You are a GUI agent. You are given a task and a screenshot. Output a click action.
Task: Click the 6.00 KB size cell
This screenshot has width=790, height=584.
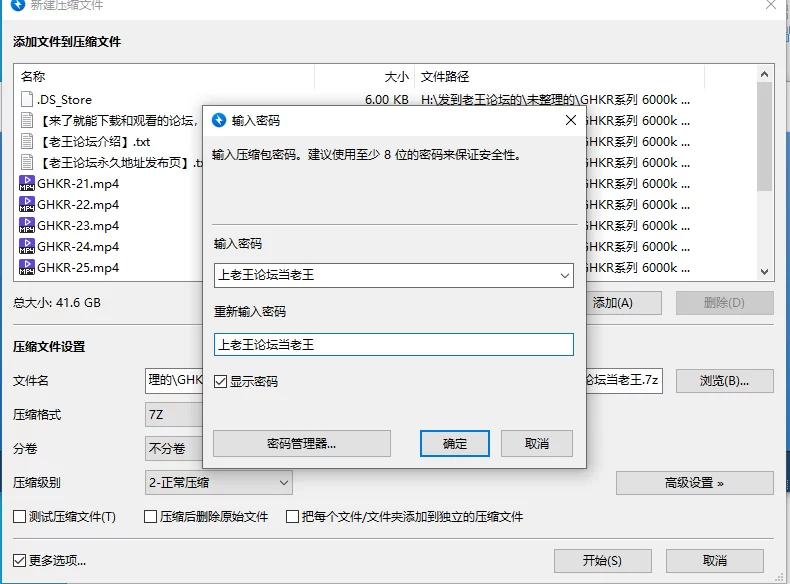pos(386,99)
